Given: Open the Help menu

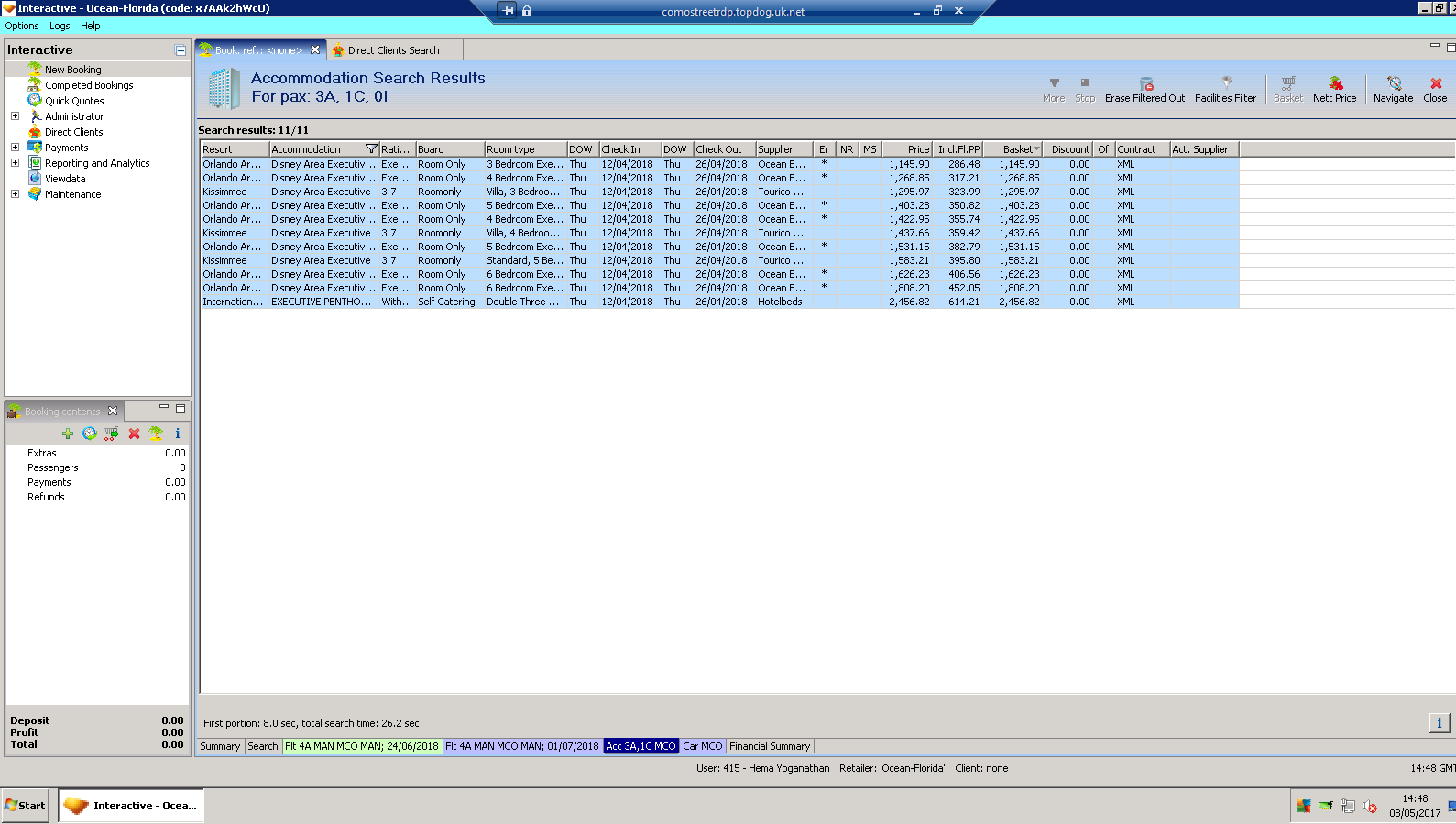Looking at the screenshot, I should (x=91, y=26).
